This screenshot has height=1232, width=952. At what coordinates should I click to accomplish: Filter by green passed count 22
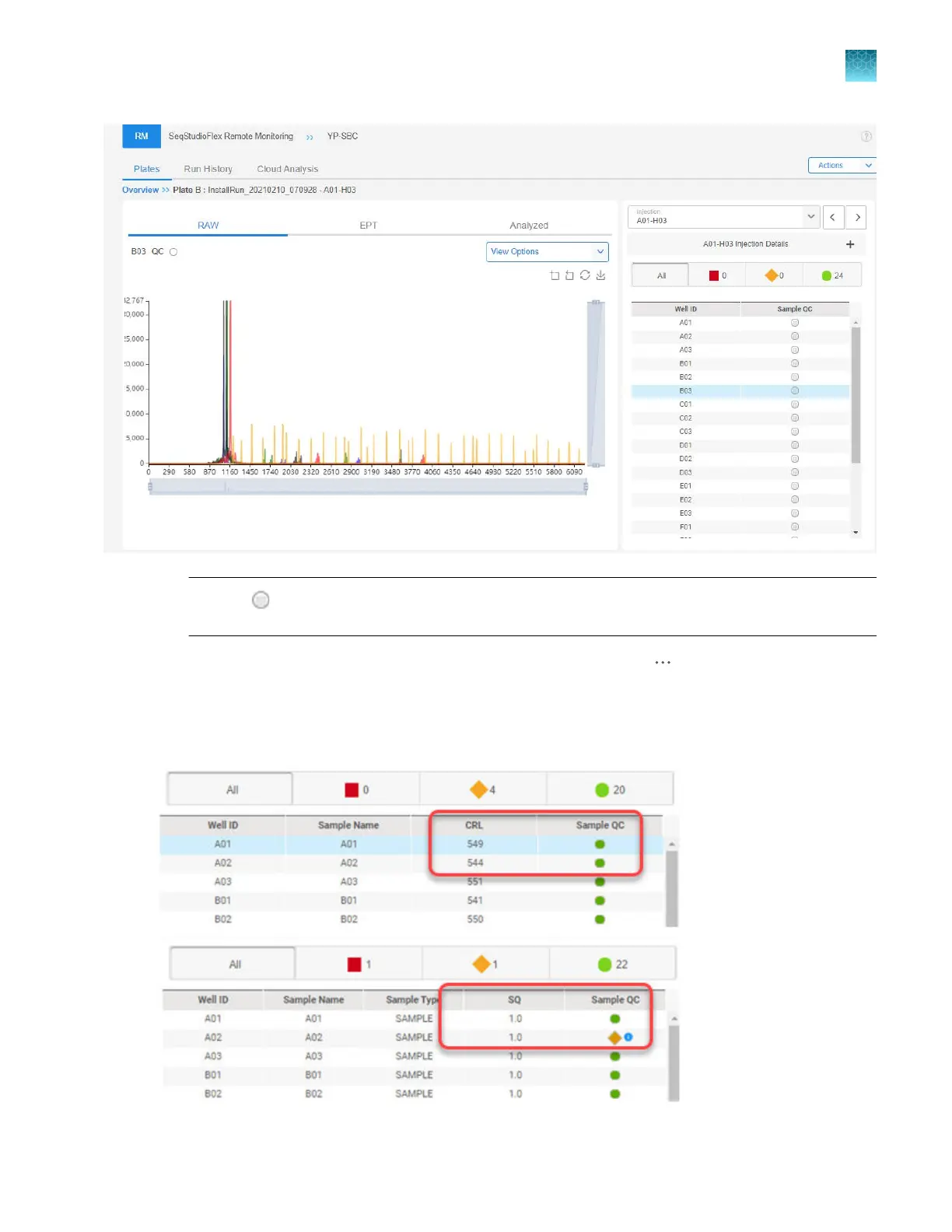click(612, 964)
